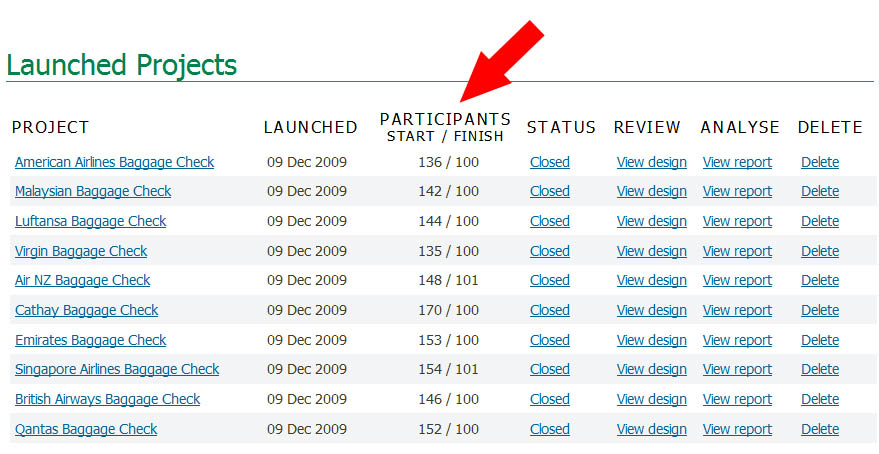Delete the Luftansa Baggage Check project
This screenshot has height=454, width=879.
[820, 221]
